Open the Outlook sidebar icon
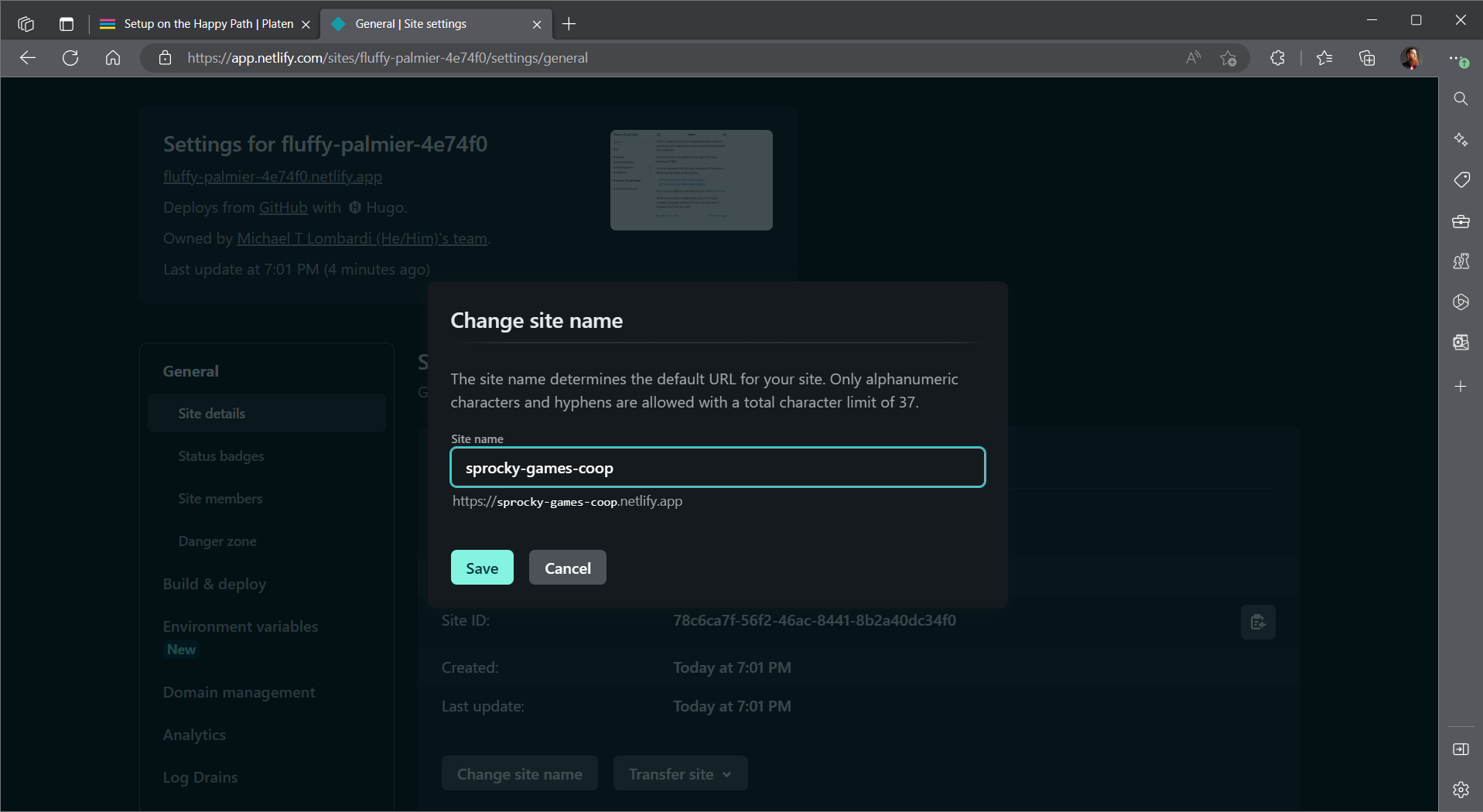The width and height of the screenshot is (1483, 812). [x=1460, y=343]
